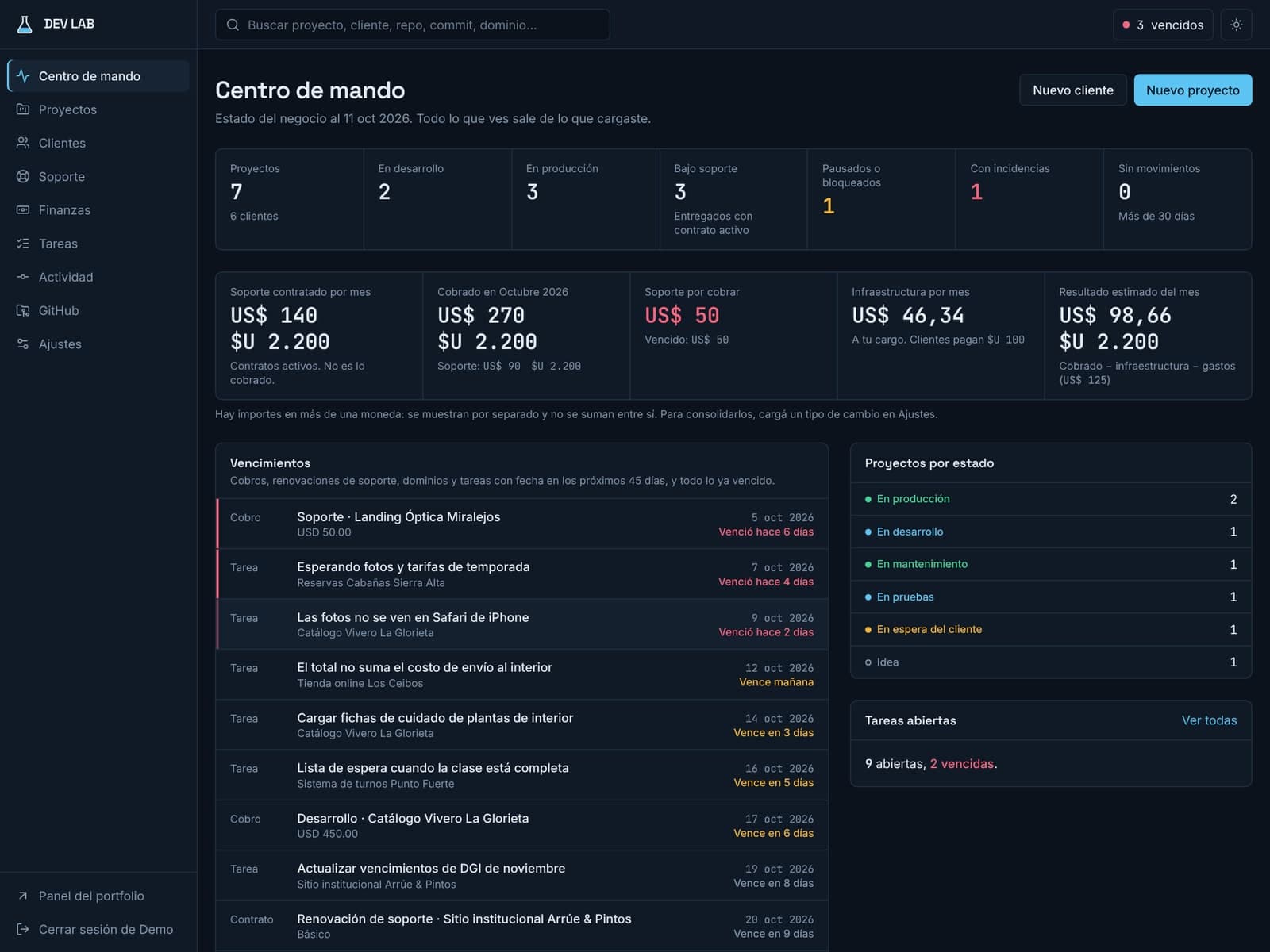The width and height of the screenshot is (1270, 952).
Task: Open Soporte · Landing Óptica Miralejos row
Action: [x=521, y=524]
